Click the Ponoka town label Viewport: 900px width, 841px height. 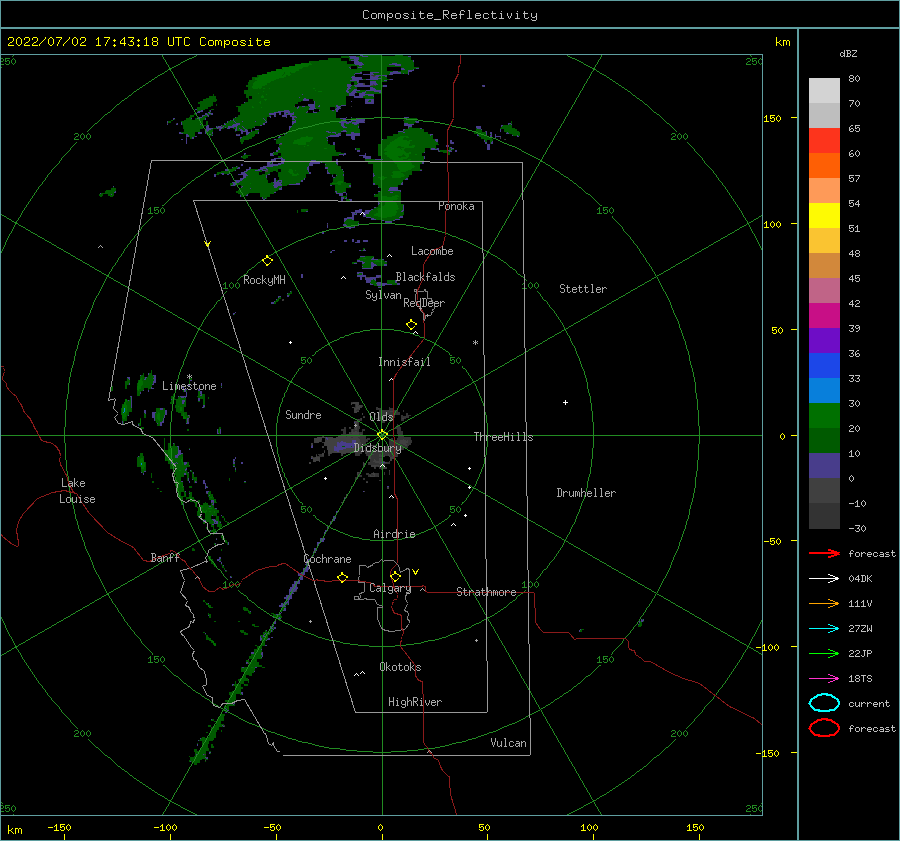point(456,206)
